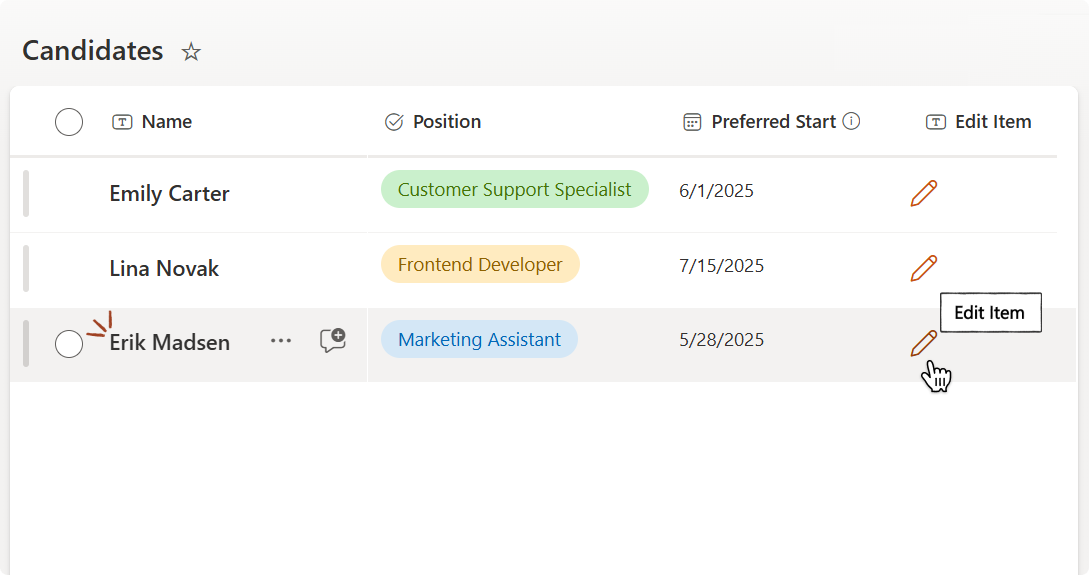1089x575 pixels.
Task: Open more actions ellipsis for Erik Madsen
Action: [281, 341]
